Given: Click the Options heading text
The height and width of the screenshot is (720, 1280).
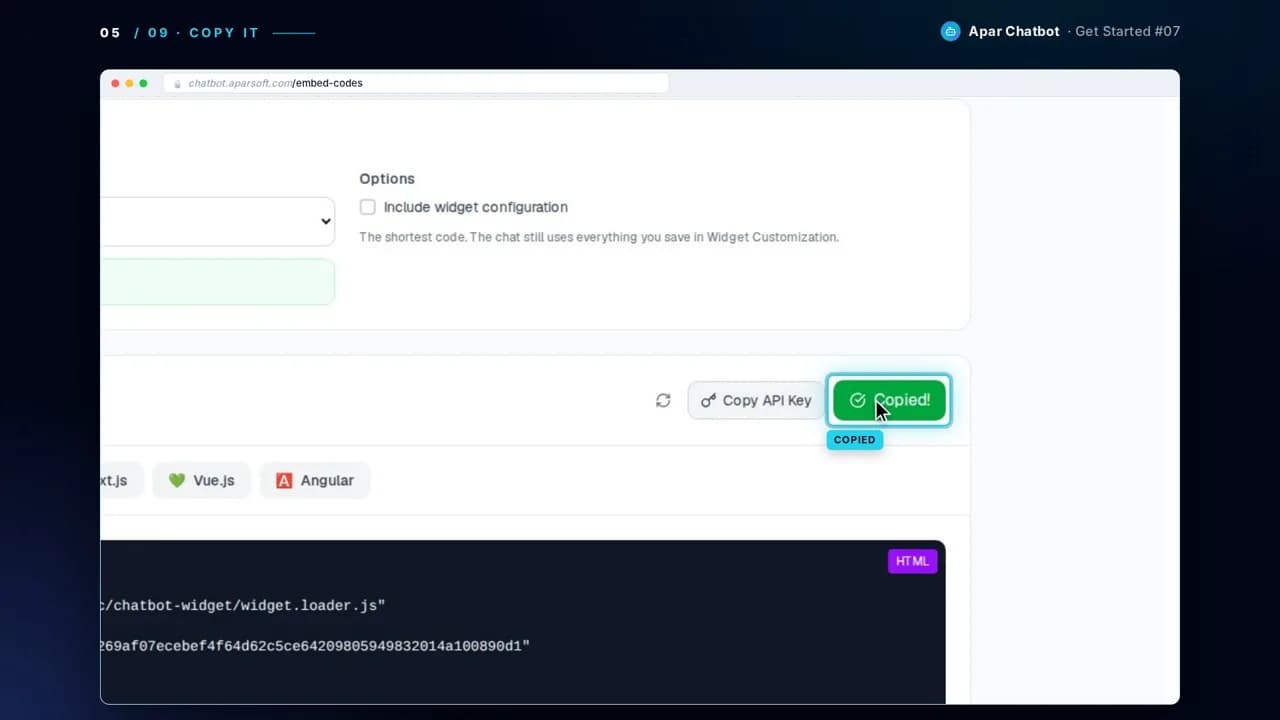Looking at the screenshot, I should tap(387, 178).
